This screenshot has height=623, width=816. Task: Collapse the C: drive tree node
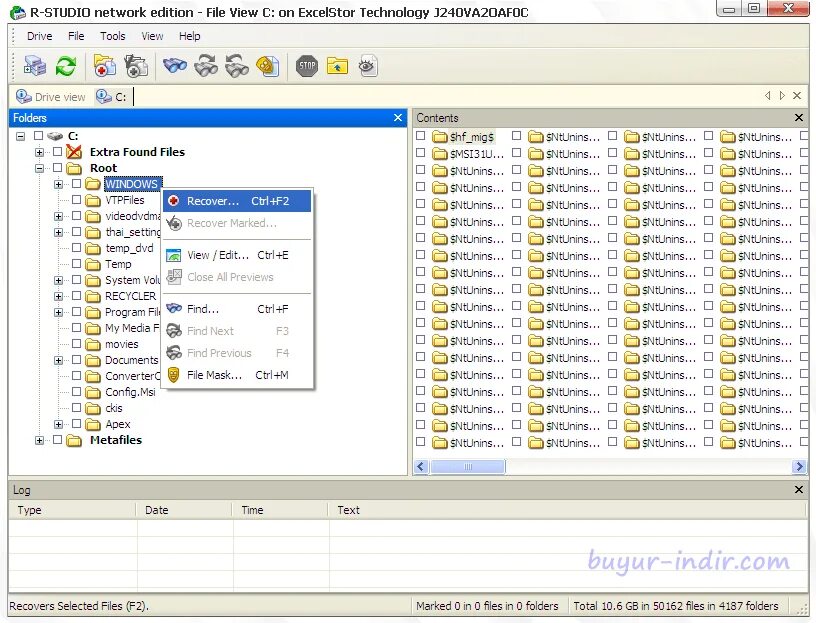point(20,136)
